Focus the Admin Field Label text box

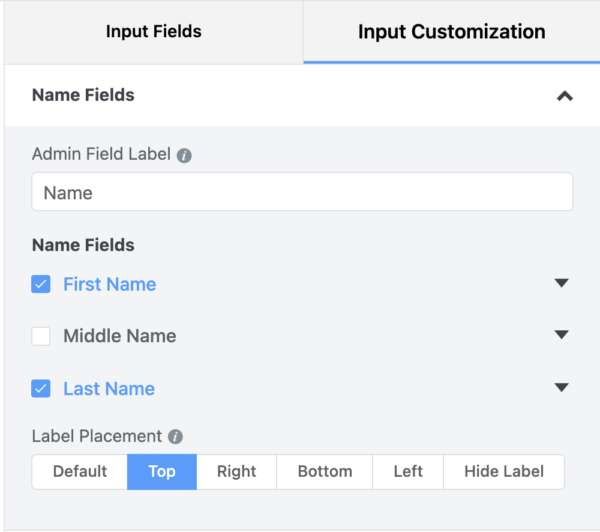pos(302,193)
